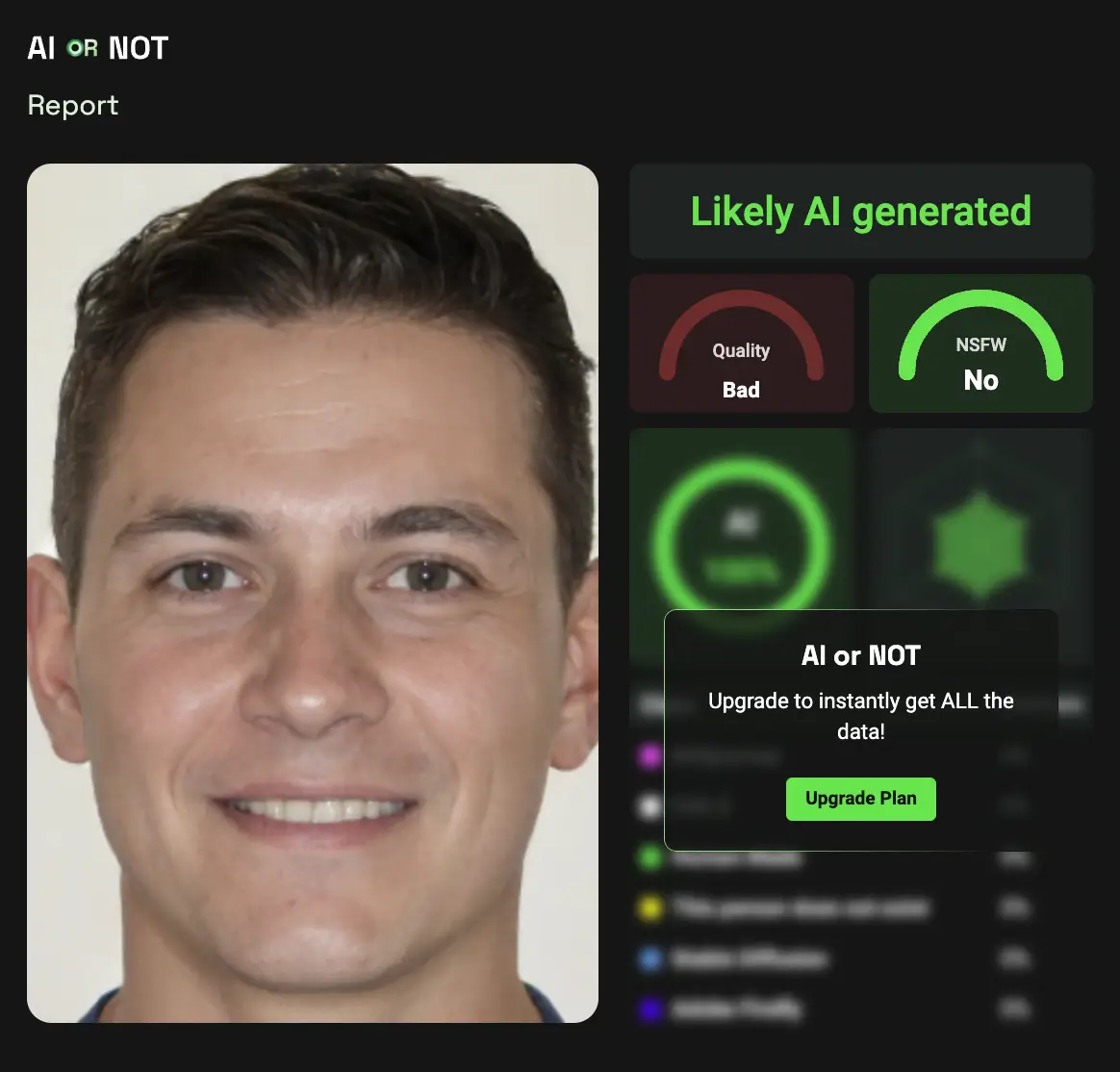
Task: Select the yellow dot generator row
Action: (833, 907)
